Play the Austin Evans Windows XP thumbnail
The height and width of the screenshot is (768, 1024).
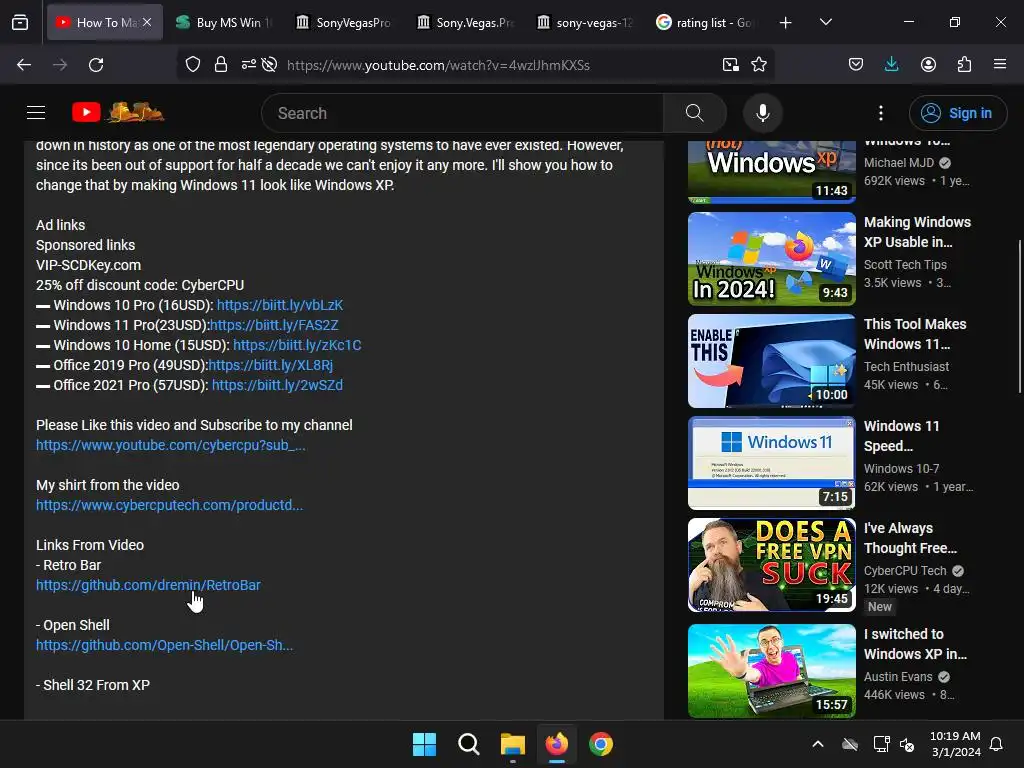[x=771, y=671]
